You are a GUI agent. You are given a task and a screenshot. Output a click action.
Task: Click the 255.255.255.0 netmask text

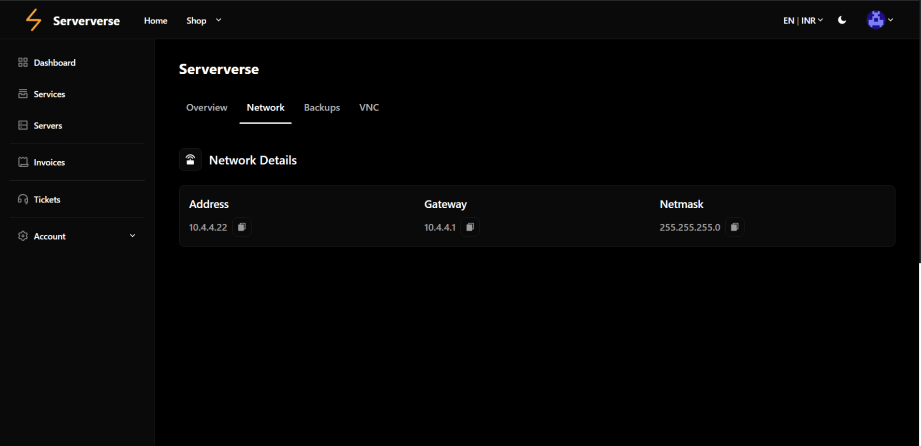click(x=690, y=227)
